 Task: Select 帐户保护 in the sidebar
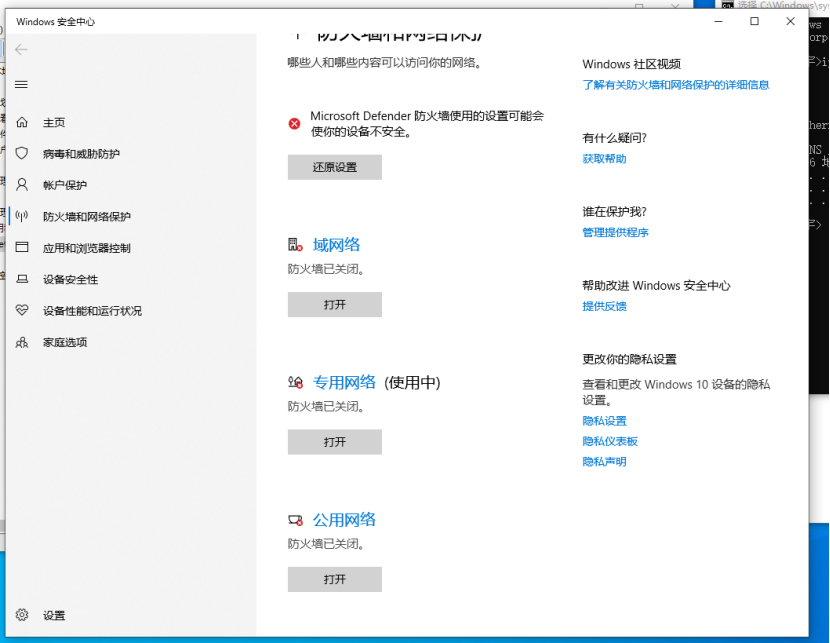(65, 185)
